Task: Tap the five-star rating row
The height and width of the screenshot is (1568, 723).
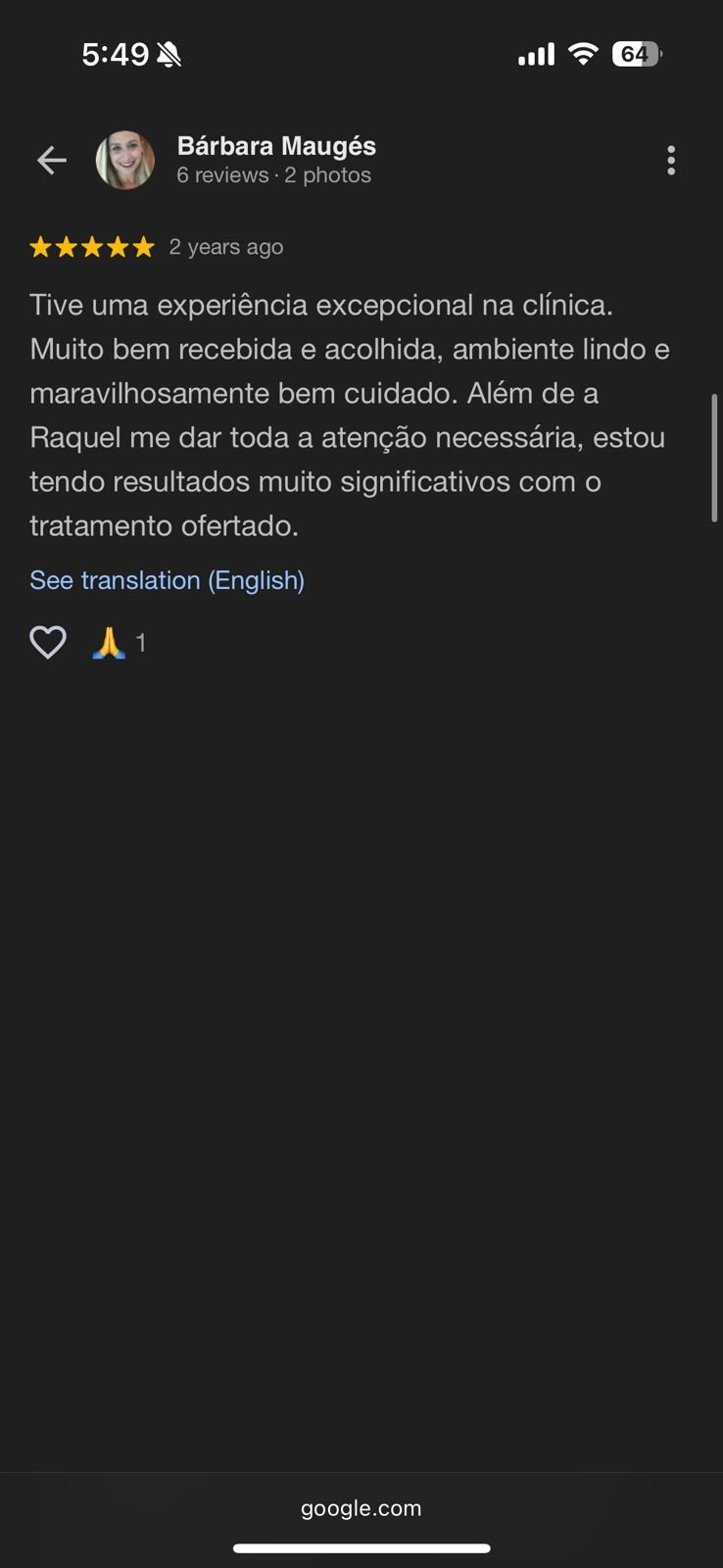Action: pos(92,247)
